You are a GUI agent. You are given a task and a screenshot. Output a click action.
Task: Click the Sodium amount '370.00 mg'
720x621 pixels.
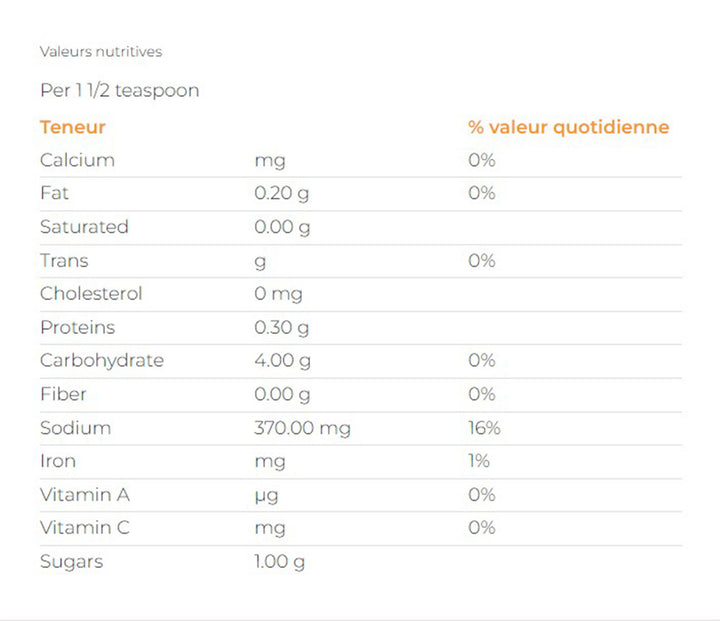coord(302,428)
